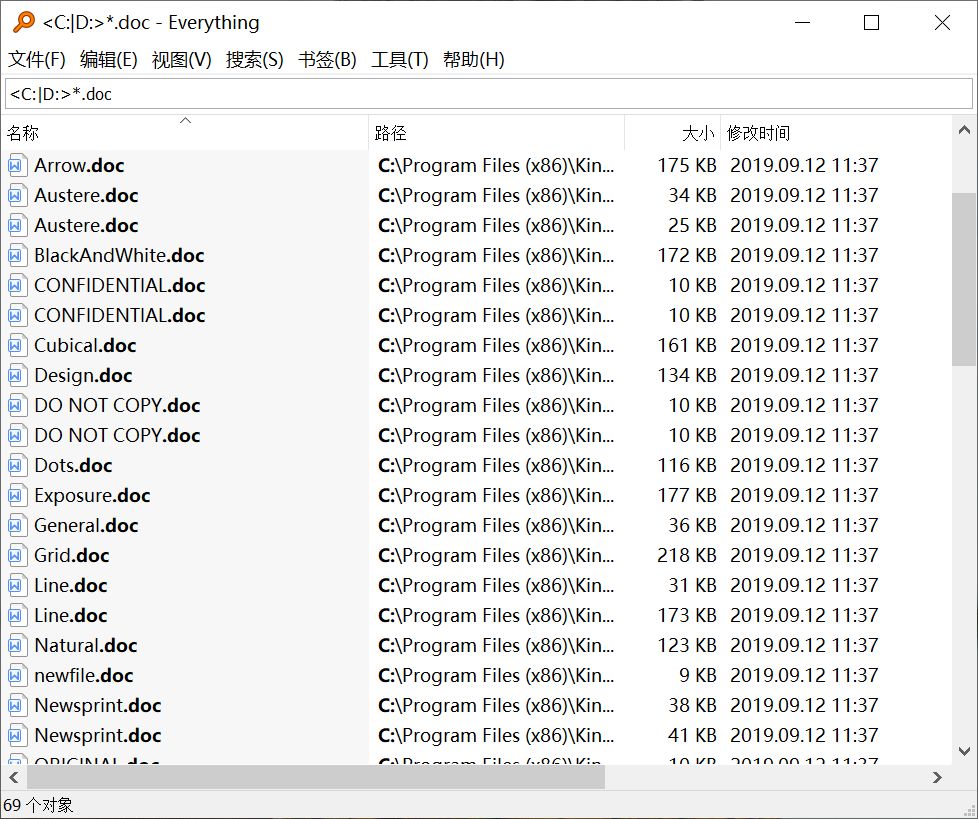
Task: Open the 书签(B) menu
Action: (x=327, y=60)
